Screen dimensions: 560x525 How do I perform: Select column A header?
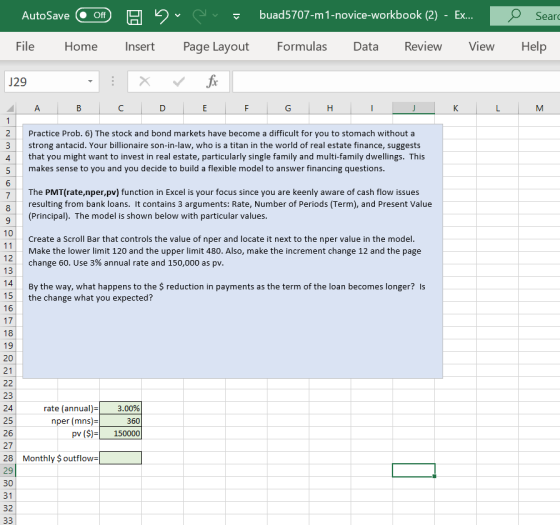tap(37, 108)
